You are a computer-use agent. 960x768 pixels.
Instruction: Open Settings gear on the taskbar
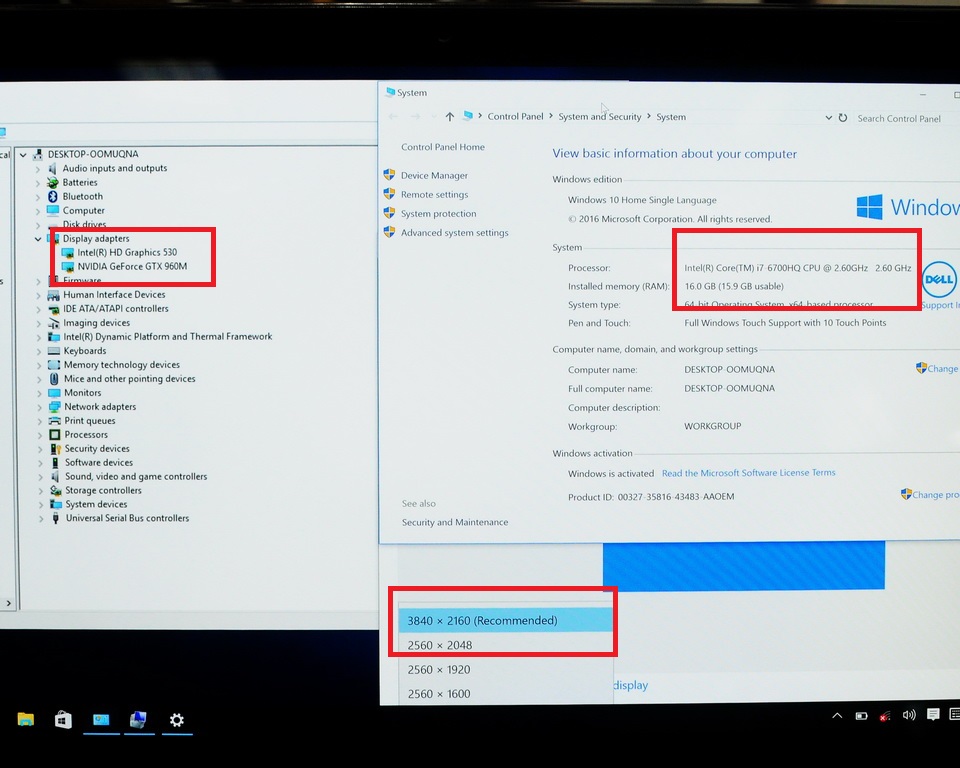point(176,720)
